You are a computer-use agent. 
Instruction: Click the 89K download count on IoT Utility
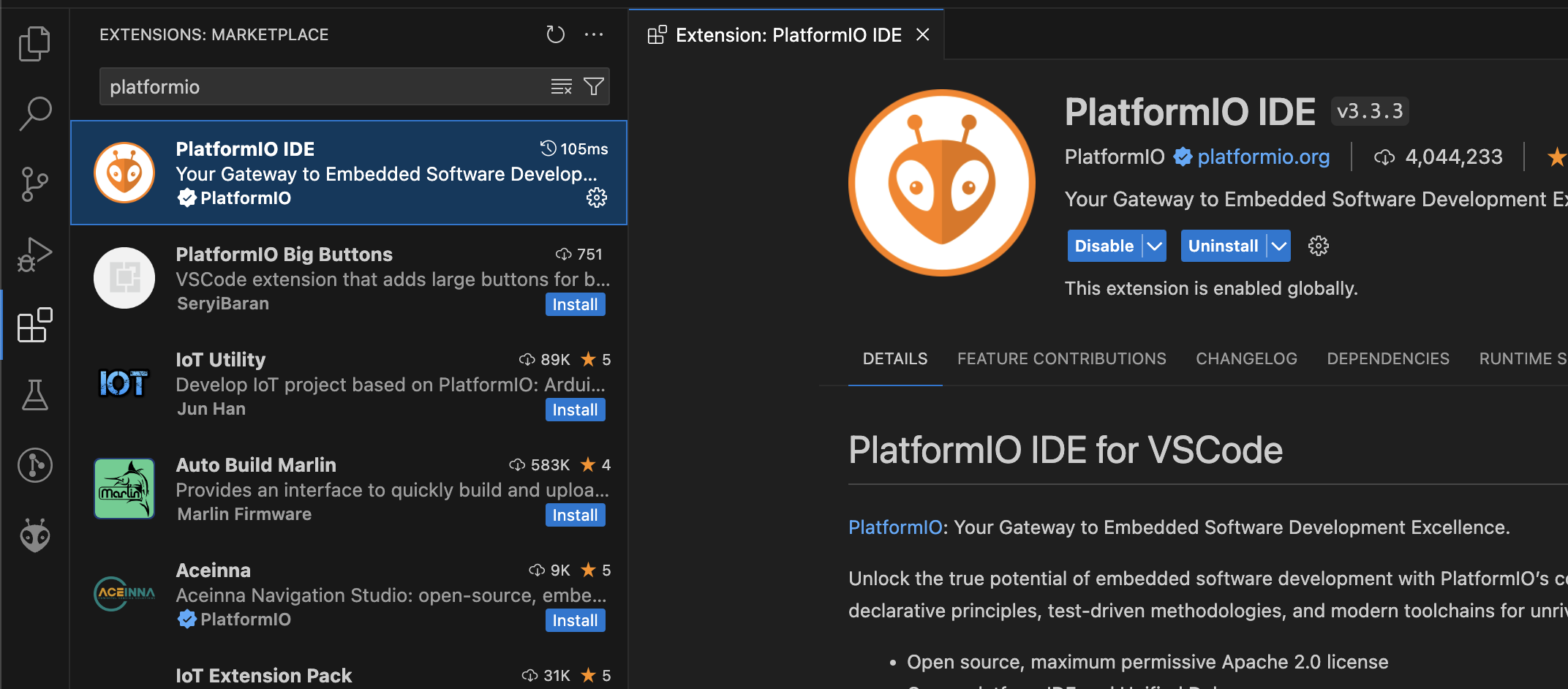click(x=545, y=360)
